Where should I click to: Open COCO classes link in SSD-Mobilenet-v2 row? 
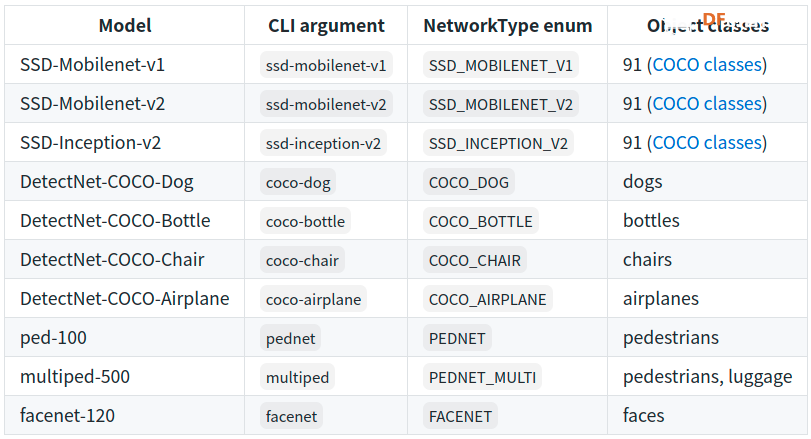(x=707, y=104)
